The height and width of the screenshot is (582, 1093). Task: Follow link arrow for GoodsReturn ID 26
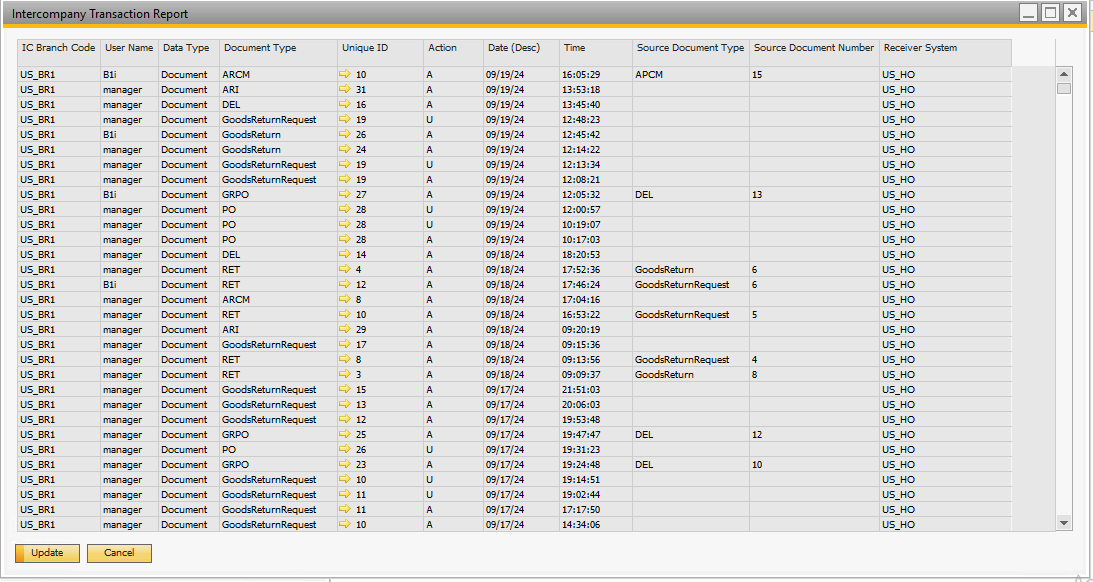(346, 135)
